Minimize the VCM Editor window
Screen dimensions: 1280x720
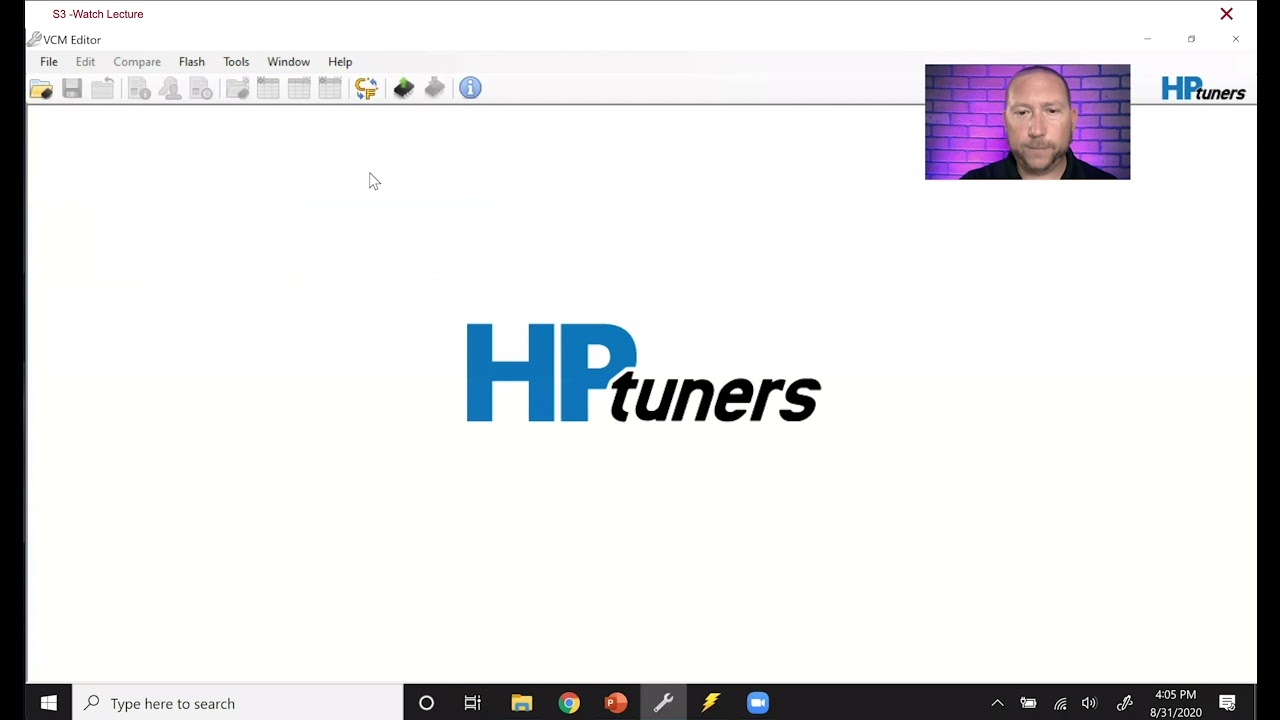point(1147,39)
